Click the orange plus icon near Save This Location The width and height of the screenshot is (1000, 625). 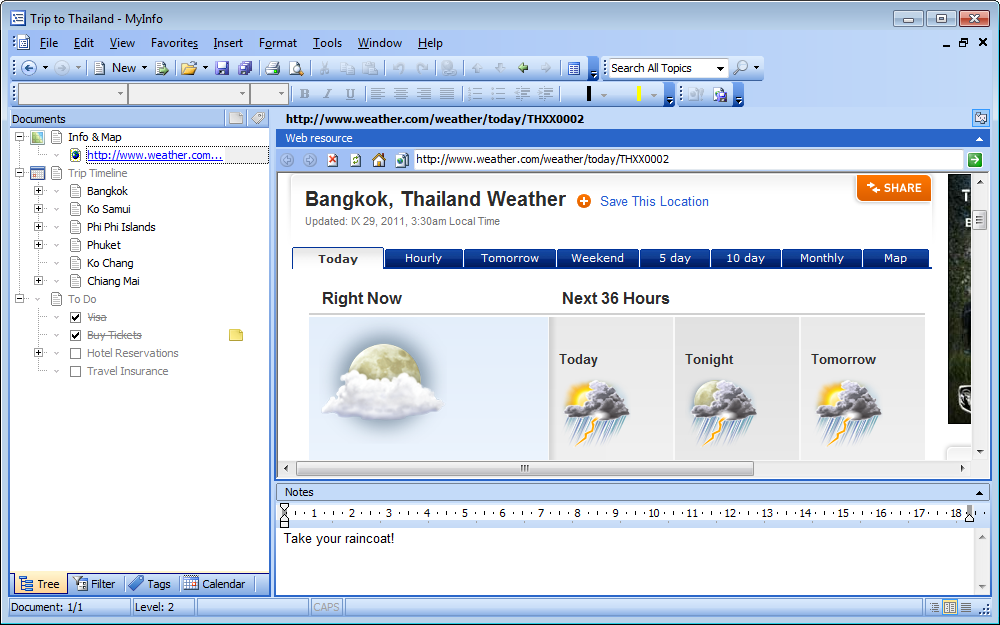(584, 202)
